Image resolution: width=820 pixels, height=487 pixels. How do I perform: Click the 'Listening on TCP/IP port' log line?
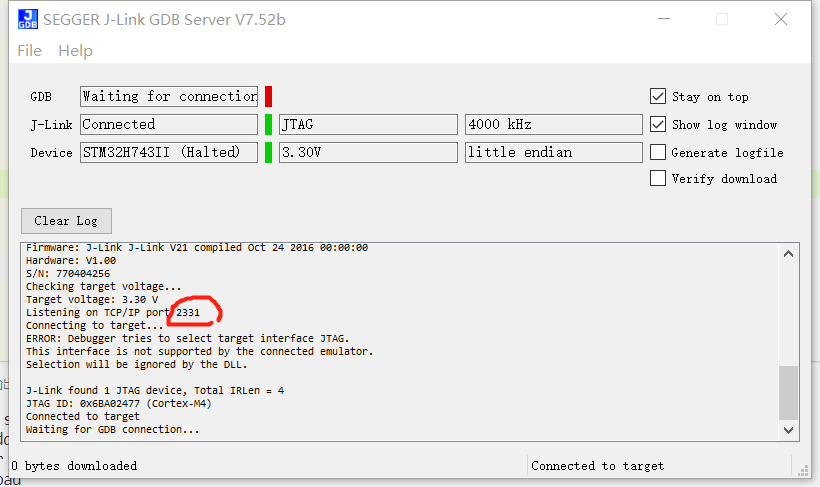pyautogui.click(x=113, y=313)
